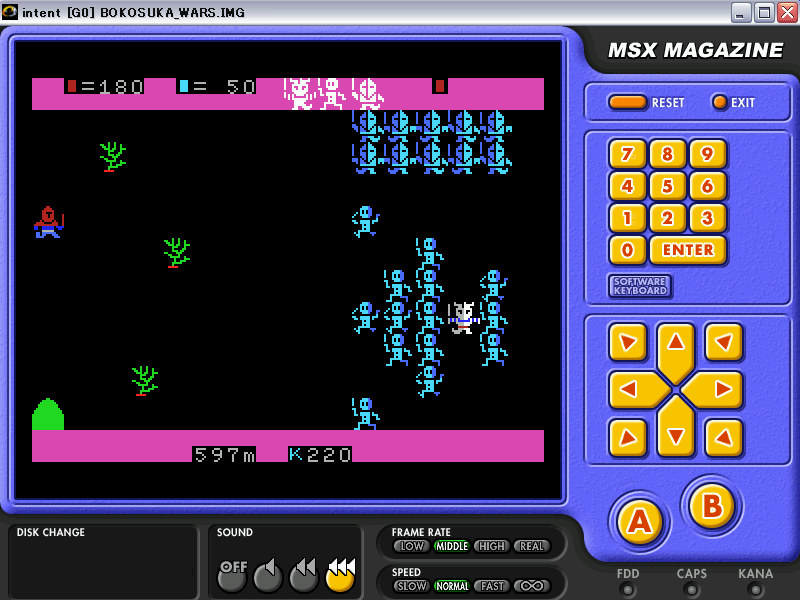Close the intent emulator window
Viewport: 800px width, 600px height.
(x=787, y=12)
